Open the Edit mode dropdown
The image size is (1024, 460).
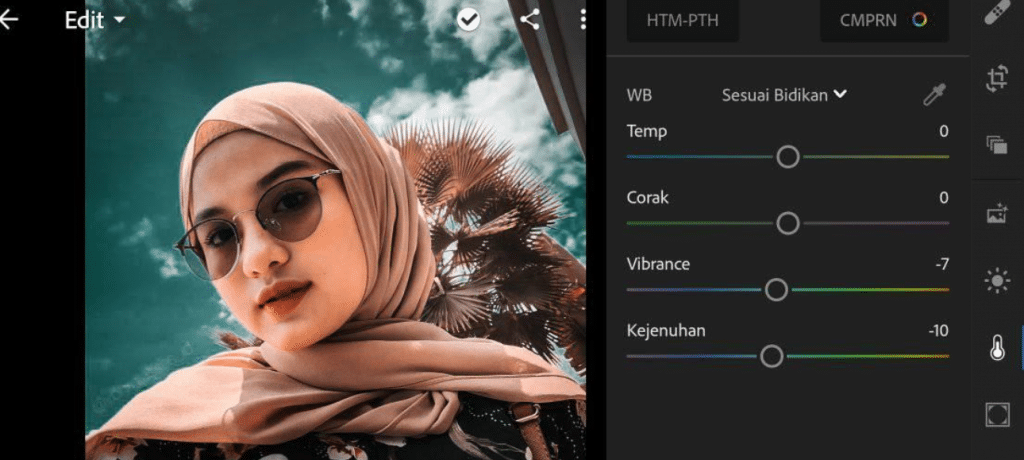[x=95, y=20]
